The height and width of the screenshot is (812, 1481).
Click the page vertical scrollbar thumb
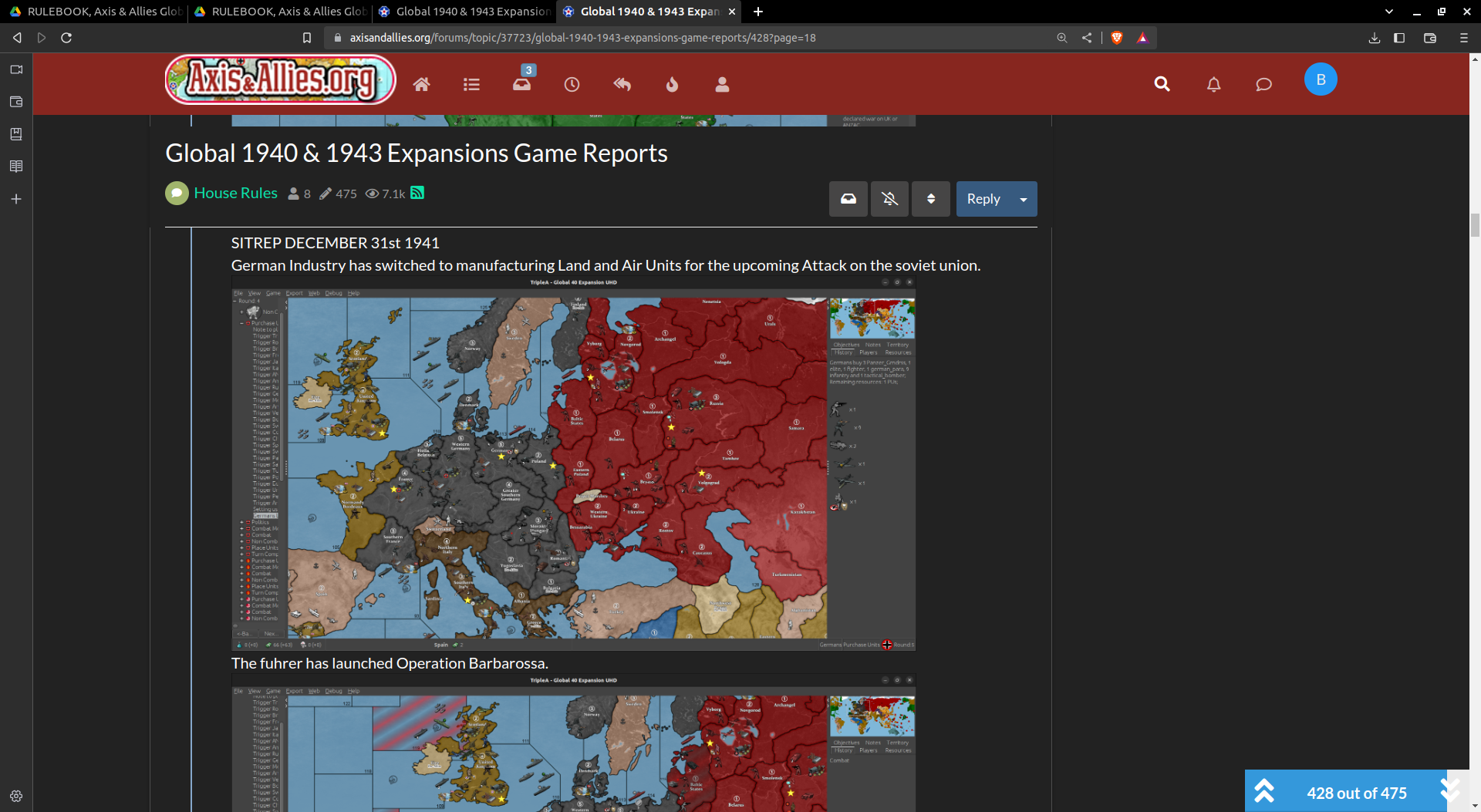pyautogui.click(x=1475, y=226)
